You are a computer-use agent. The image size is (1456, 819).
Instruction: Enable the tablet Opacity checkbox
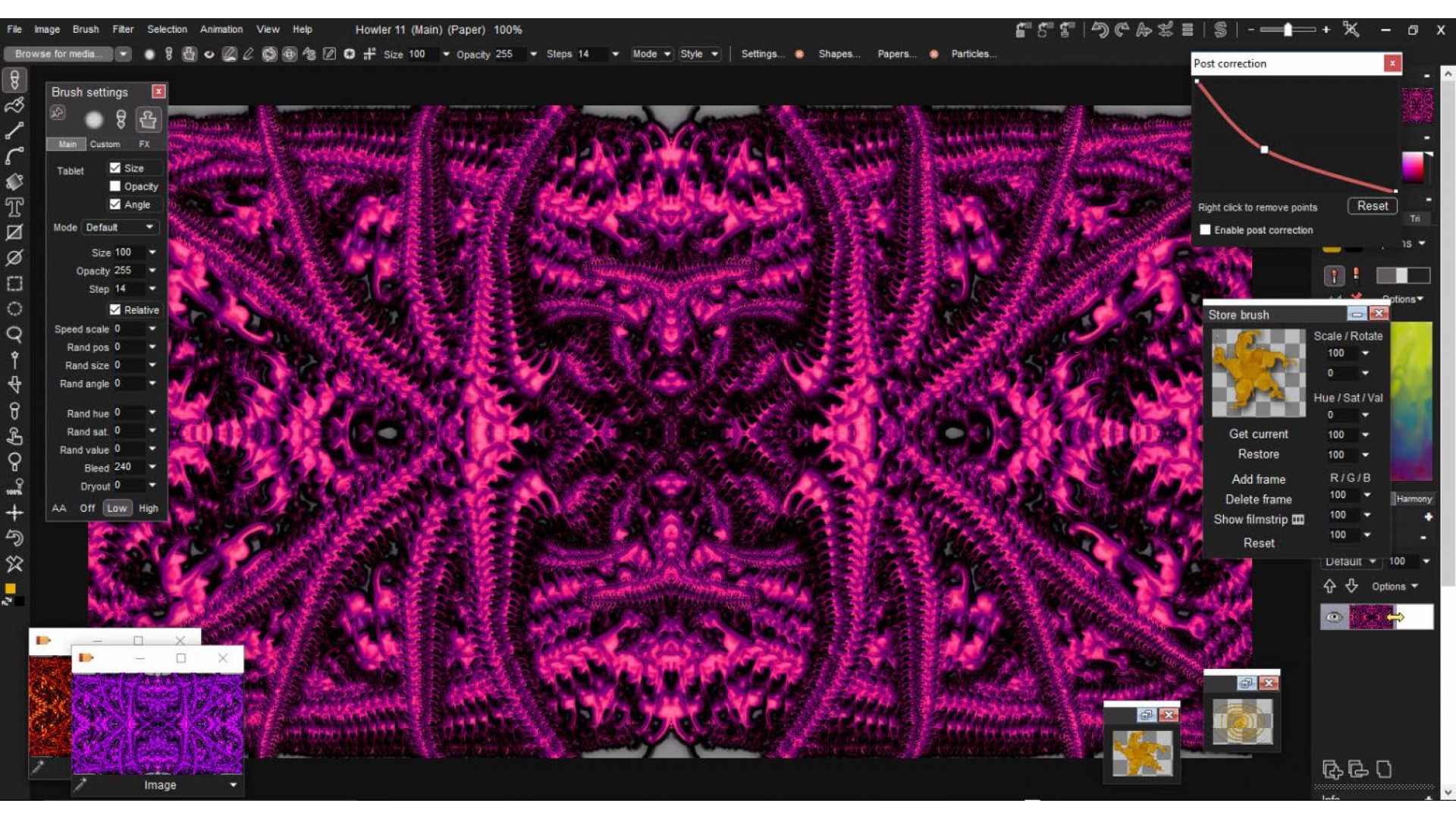tap(115, 186)
